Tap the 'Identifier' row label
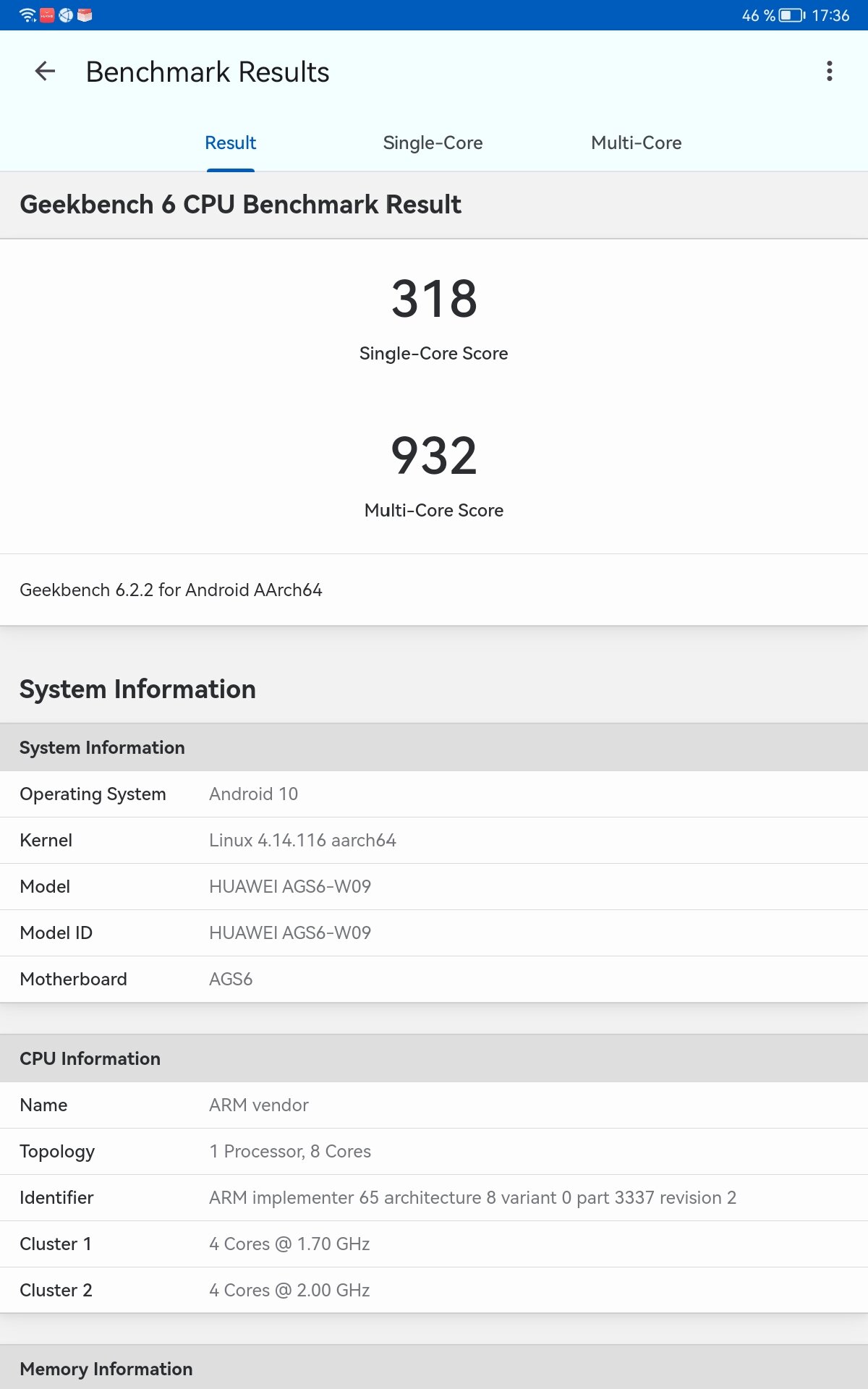This screenshot has width=868, height=1389. (x=56, y=1197)
